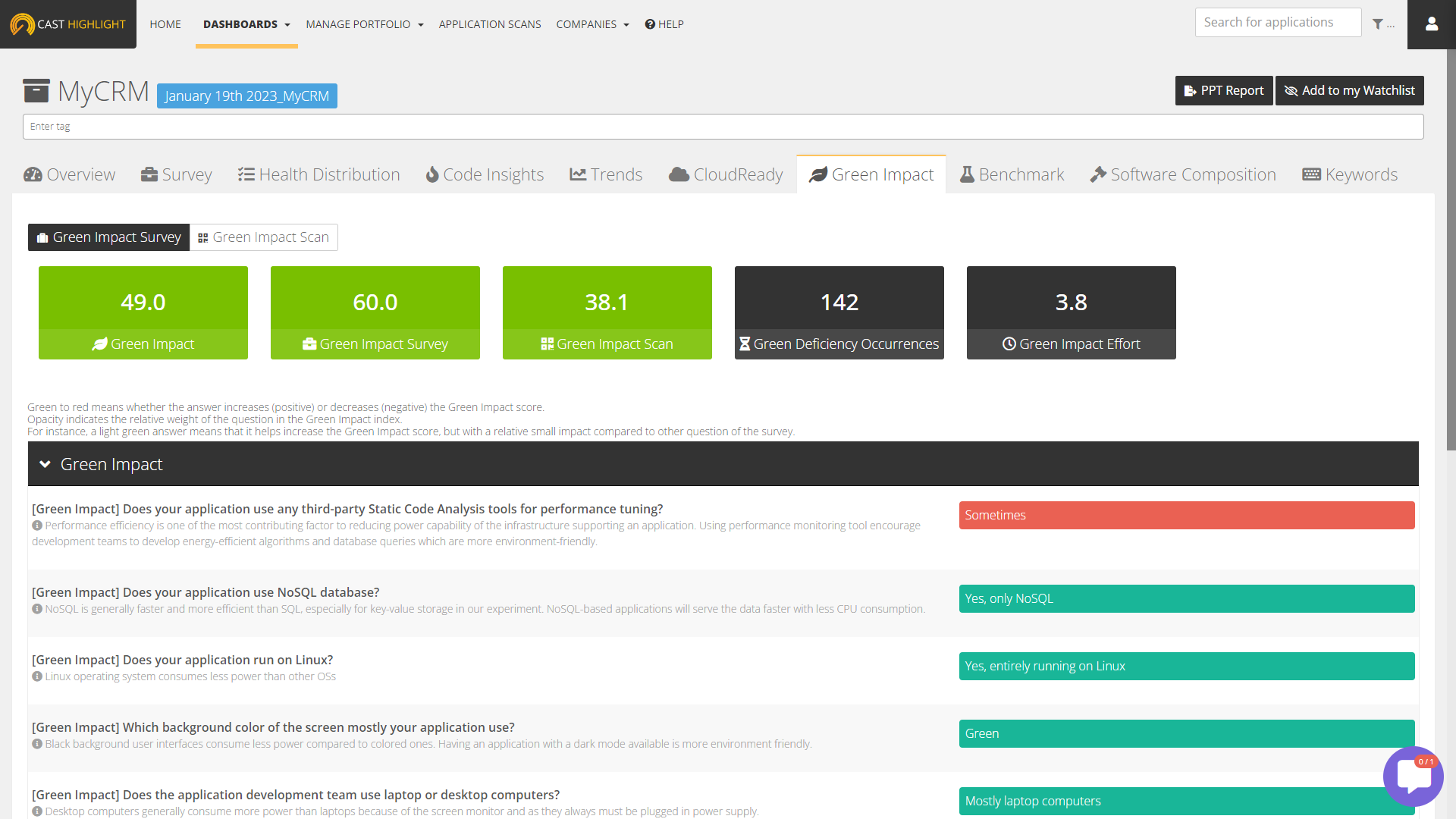This screenshot has height=819, width=1456.
Task: Click the January 19th 2023_MyCRM label
Action: click(x=246, y=96)
